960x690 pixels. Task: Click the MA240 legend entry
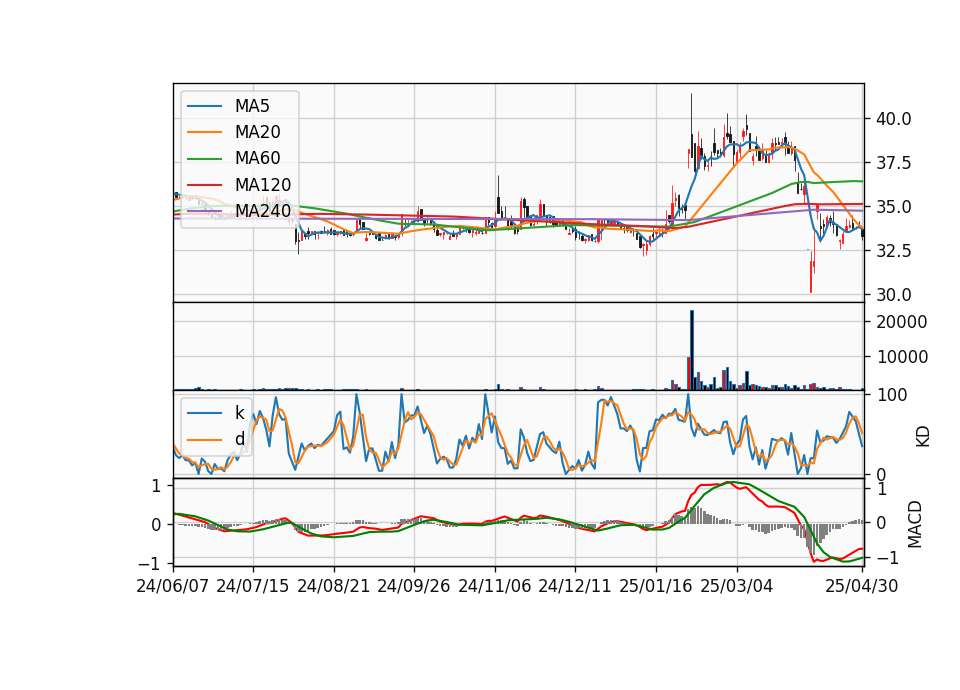point(239,211)
